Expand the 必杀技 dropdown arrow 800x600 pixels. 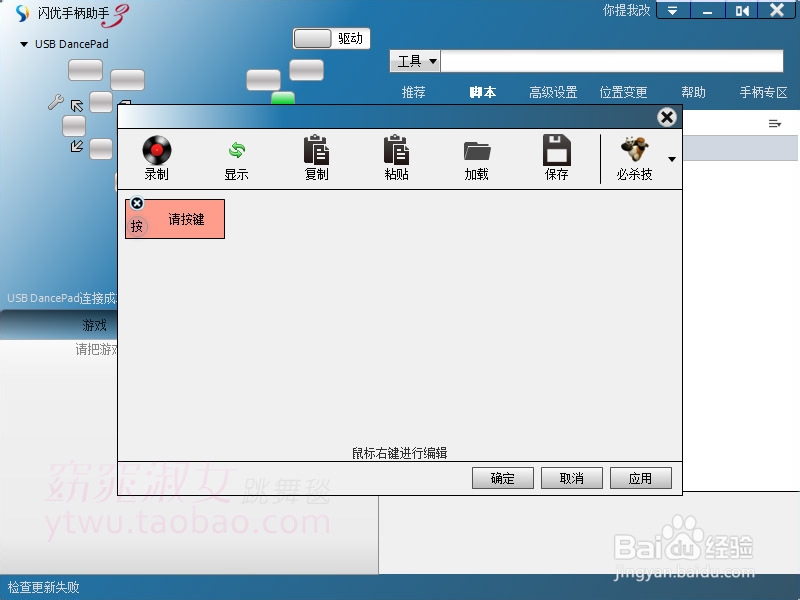pyautogui.click(x=671, y=158)
